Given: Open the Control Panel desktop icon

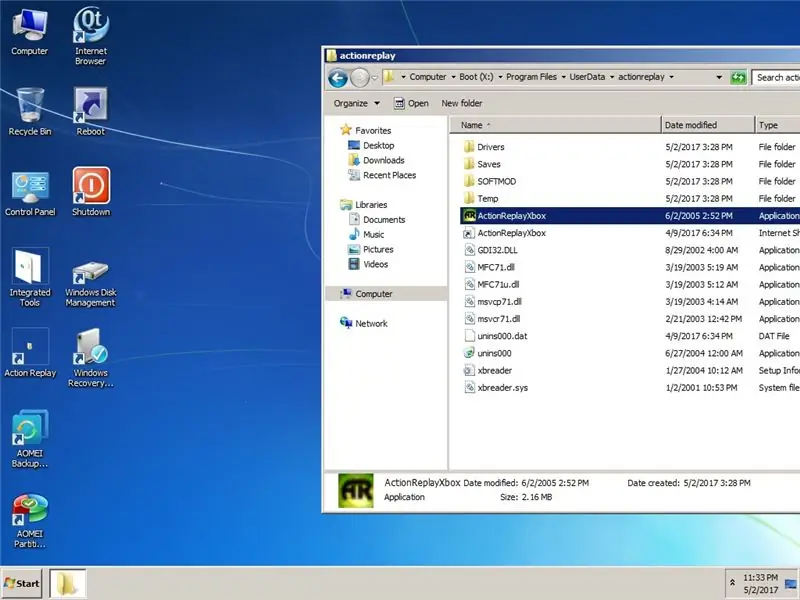Looking at the screenshot, I should (x=30, y=193).
